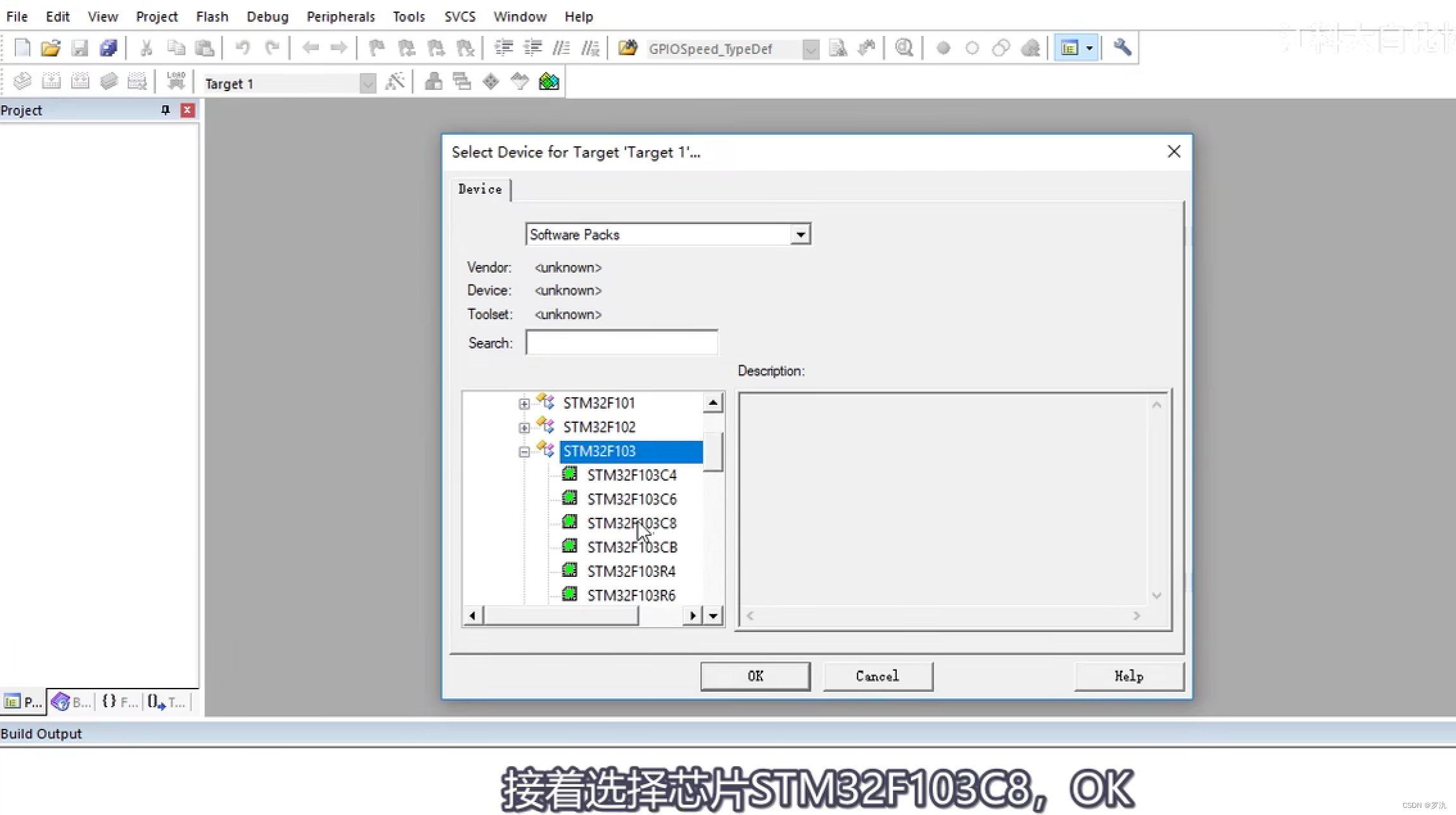Image resolution: width=1456 pixels, height=815 pixels.
Task: Expand the STM32F101 tree node
Action: (524, 404)
